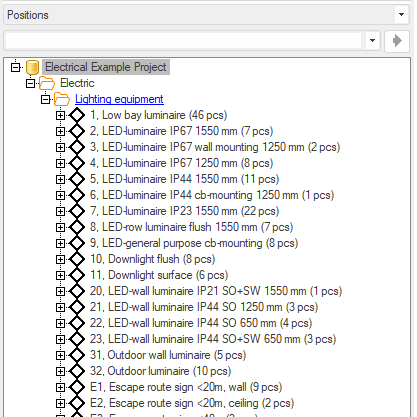Click diamond icon of E2 Escape route sign

(77, 403)
